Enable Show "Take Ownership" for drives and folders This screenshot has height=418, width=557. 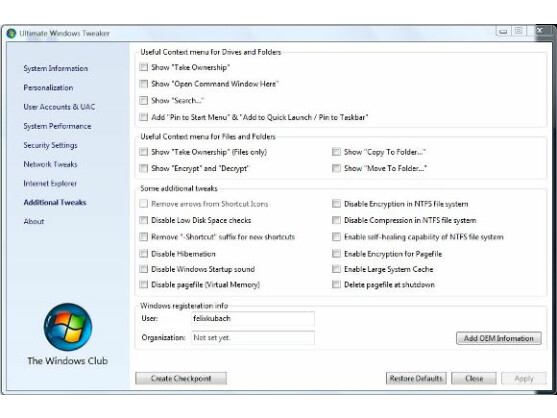[x=144, y=67]
